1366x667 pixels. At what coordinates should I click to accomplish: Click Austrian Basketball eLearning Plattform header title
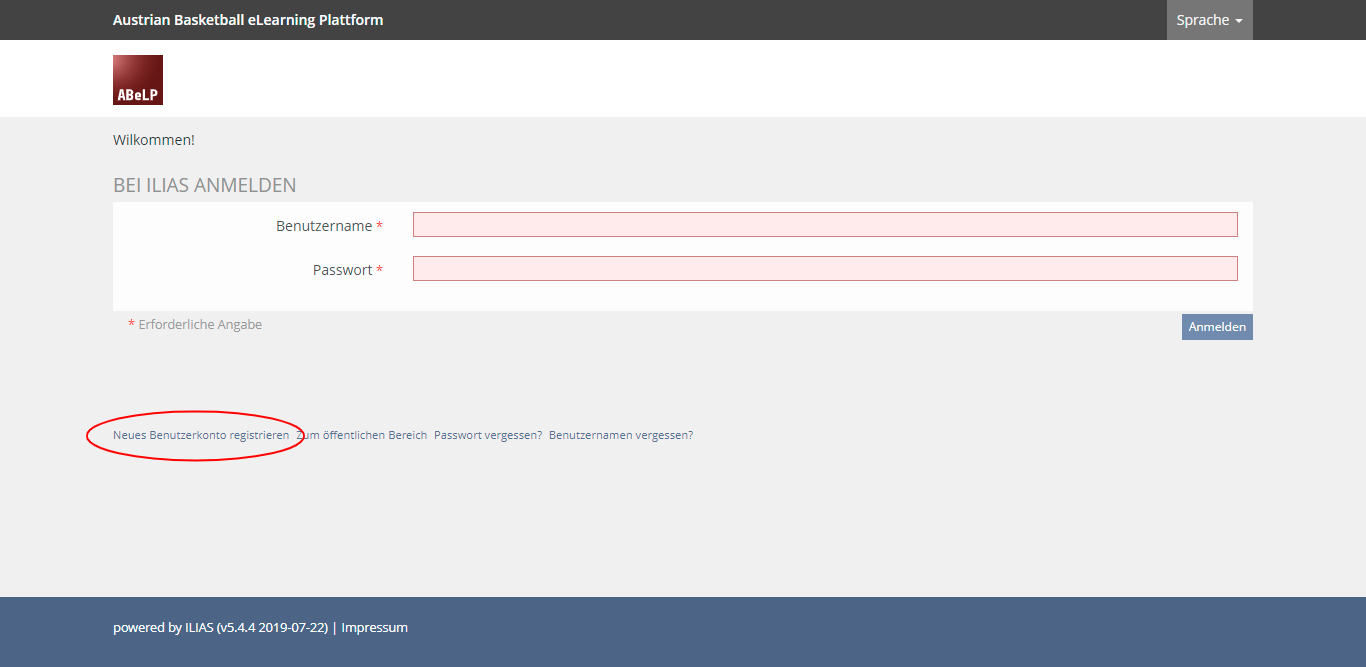click(x=248, y=20)
